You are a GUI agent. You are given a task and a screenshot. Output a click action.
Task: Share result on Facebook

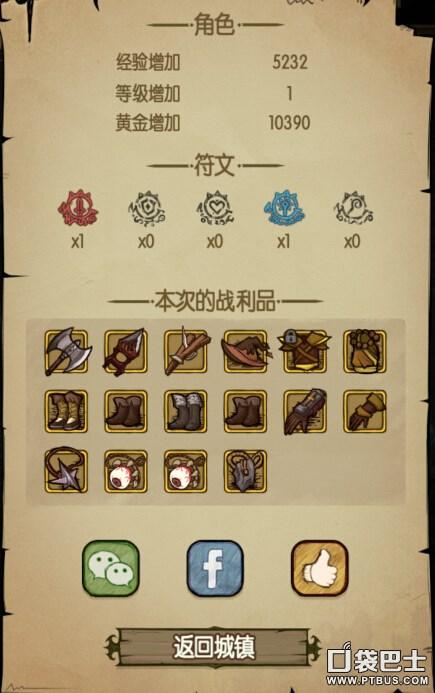[x=215, y=569]
